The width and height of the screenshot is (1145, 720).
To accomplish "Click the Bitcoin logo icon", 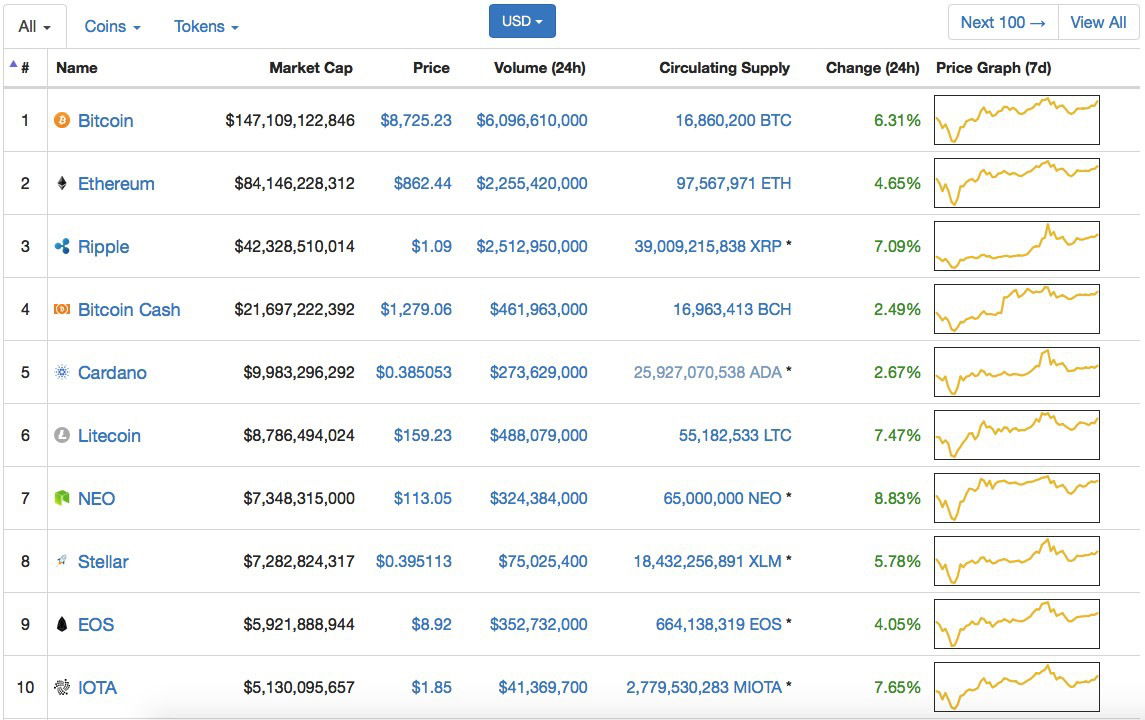I will pos(62,121).
